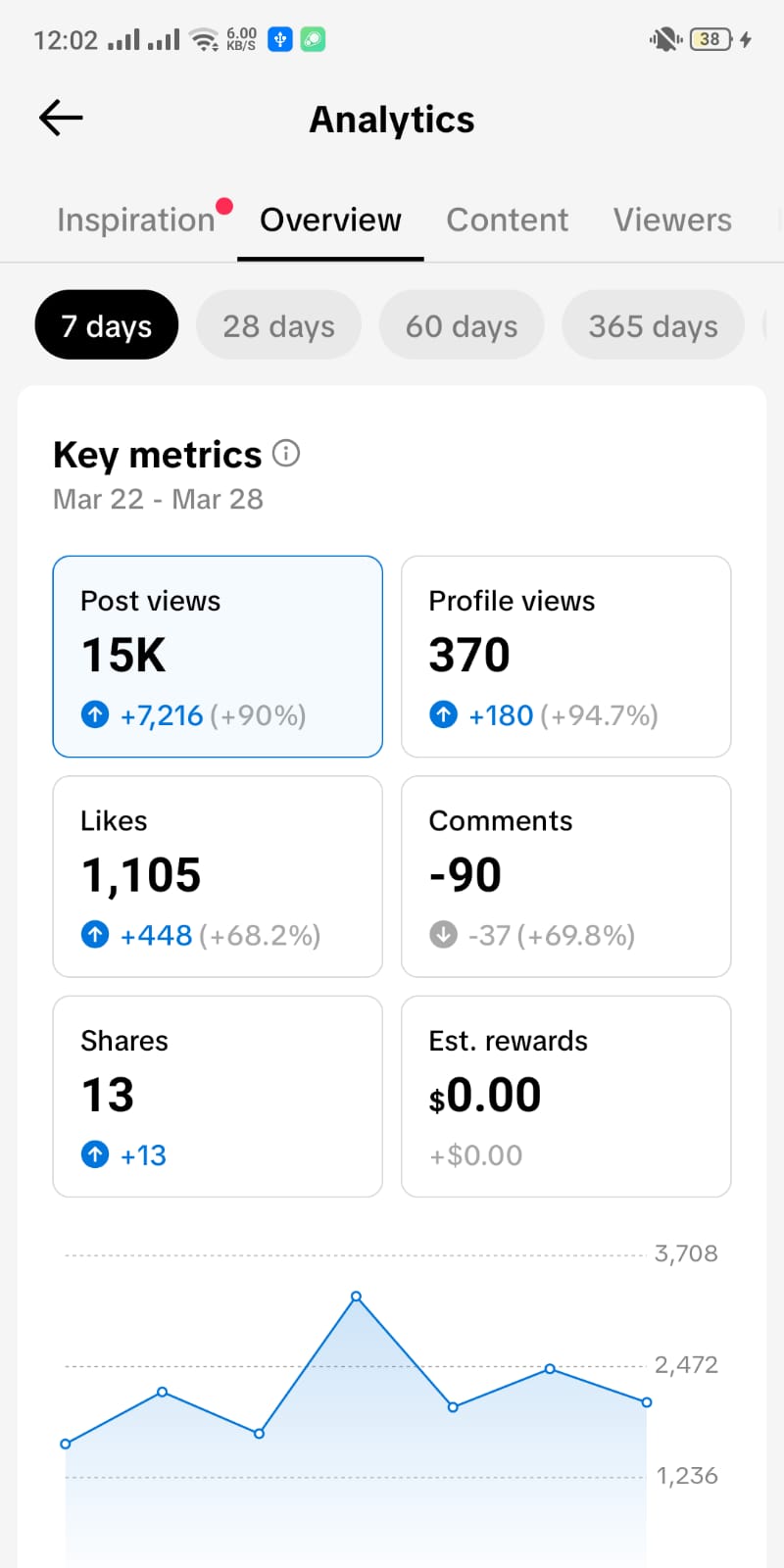784x1568 pixels.
Task: Tap the Shares up-arrow icon
Action: pyautogui.click(x=95, y=1154)
